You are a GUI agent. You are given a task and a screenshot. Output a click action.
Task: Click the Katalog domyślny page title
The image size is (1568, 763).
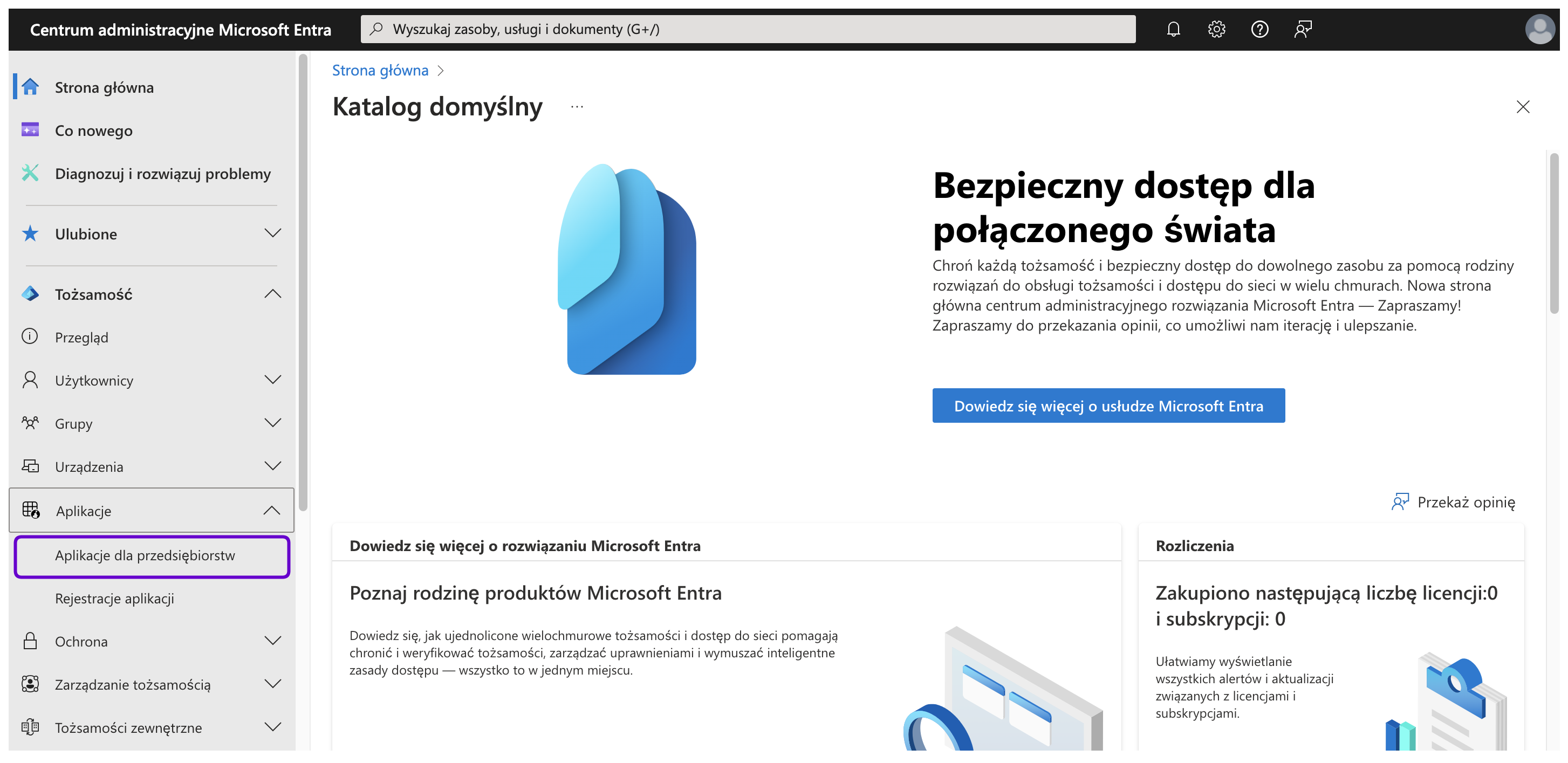(437, 107)
